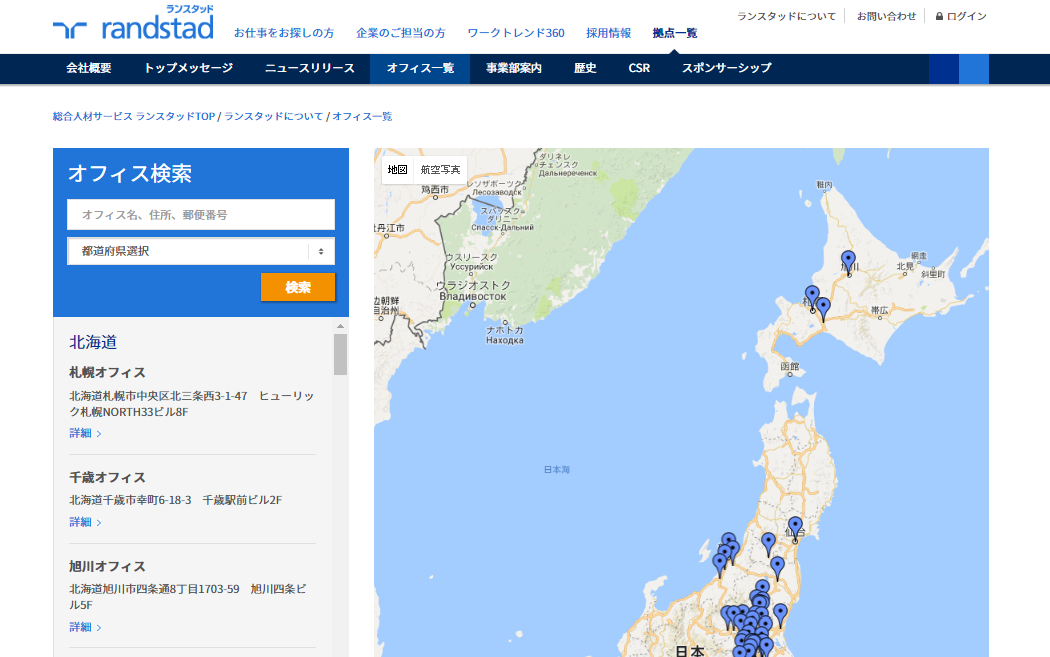This screenshot has width=1050, height=657.
Task: Go to トップメッセージ tab
Action: [189, 68]
